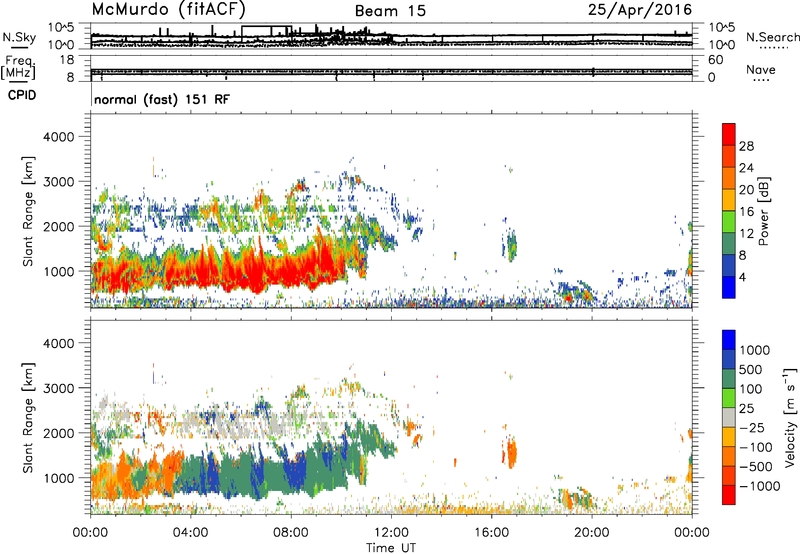Click the "Time UT" axis label

[x=391, y=548]
